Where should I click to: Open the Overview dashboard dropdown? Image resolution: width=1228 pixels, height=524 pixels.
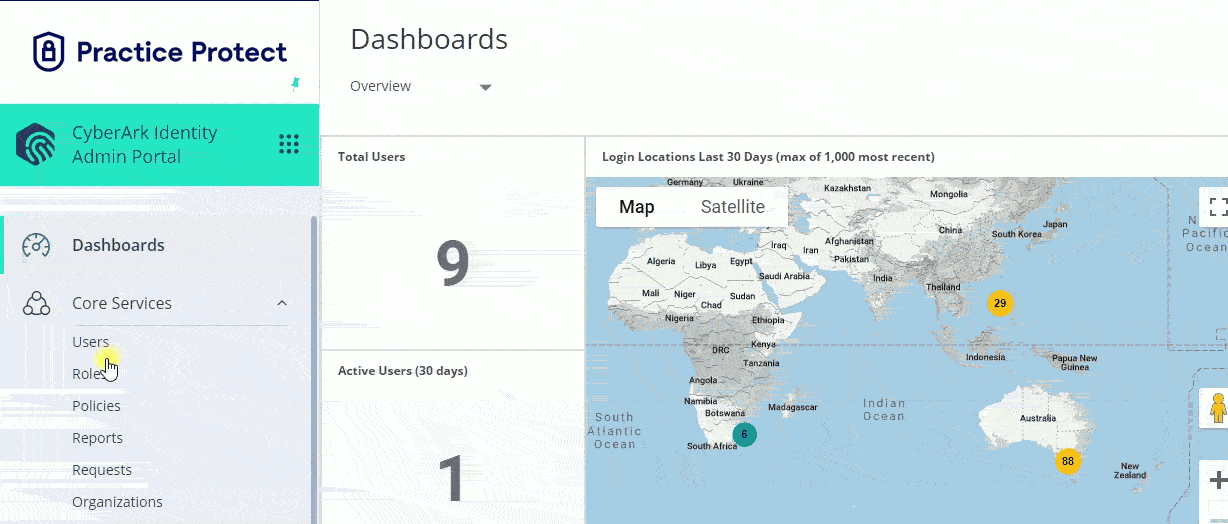[421, 86]
